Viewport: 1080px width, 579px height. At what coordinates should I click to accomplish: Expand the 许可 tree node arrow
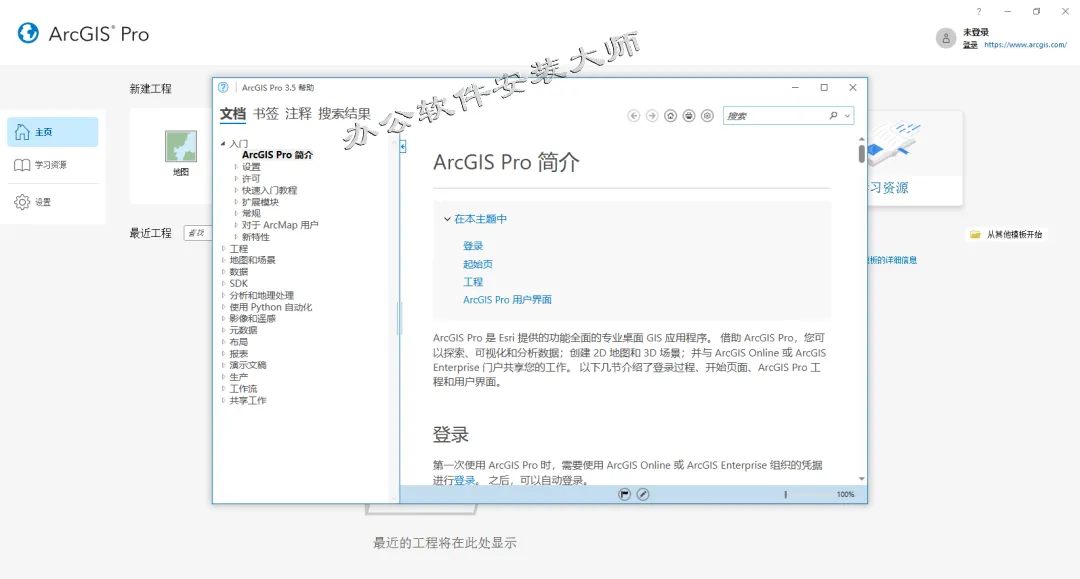pyautogui.click(x=236, y=178)
